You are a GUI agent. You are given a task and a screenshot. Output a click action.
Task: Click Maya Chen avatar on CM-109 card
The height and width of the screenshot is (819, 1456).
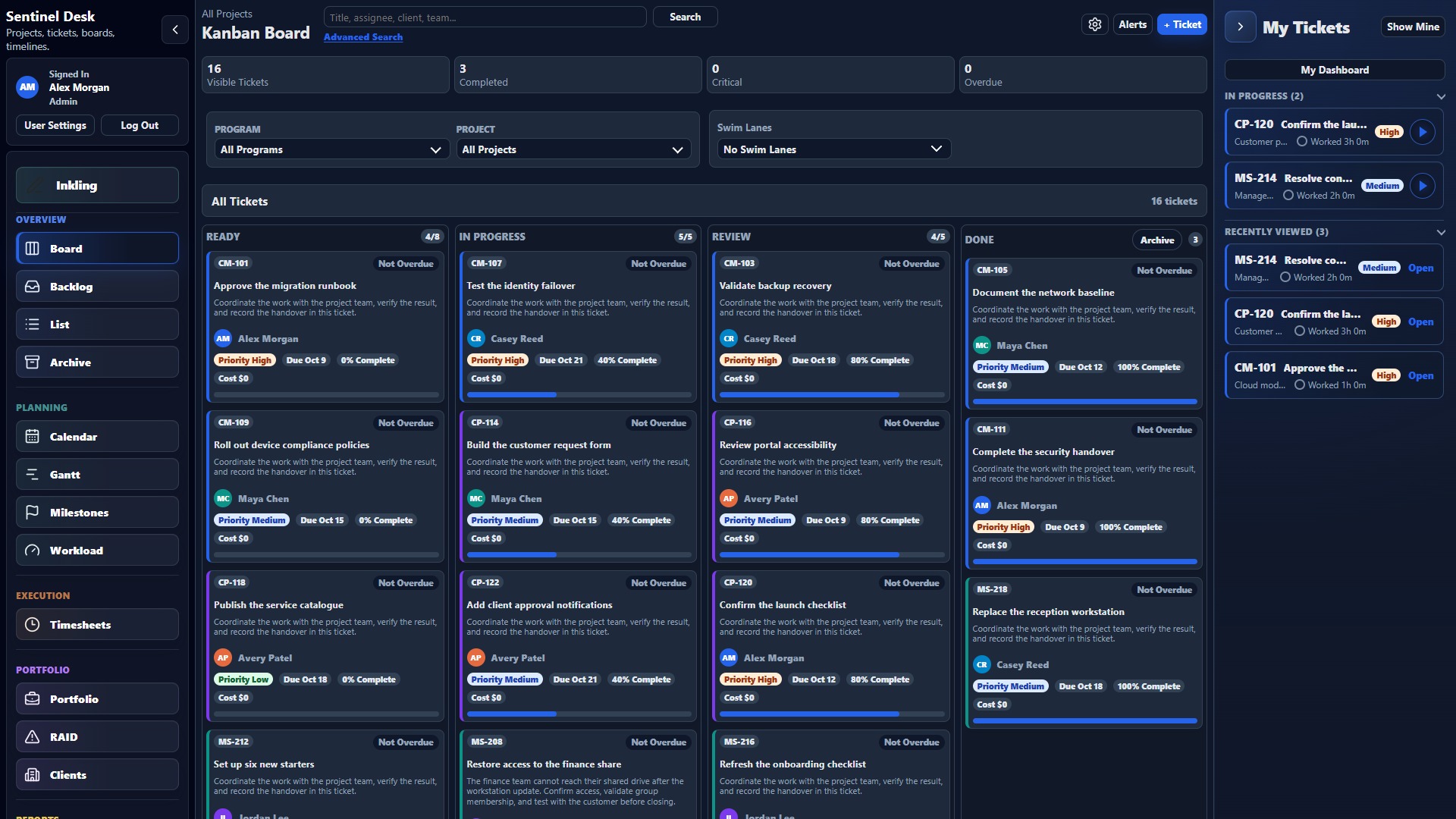tap(223, 499)
